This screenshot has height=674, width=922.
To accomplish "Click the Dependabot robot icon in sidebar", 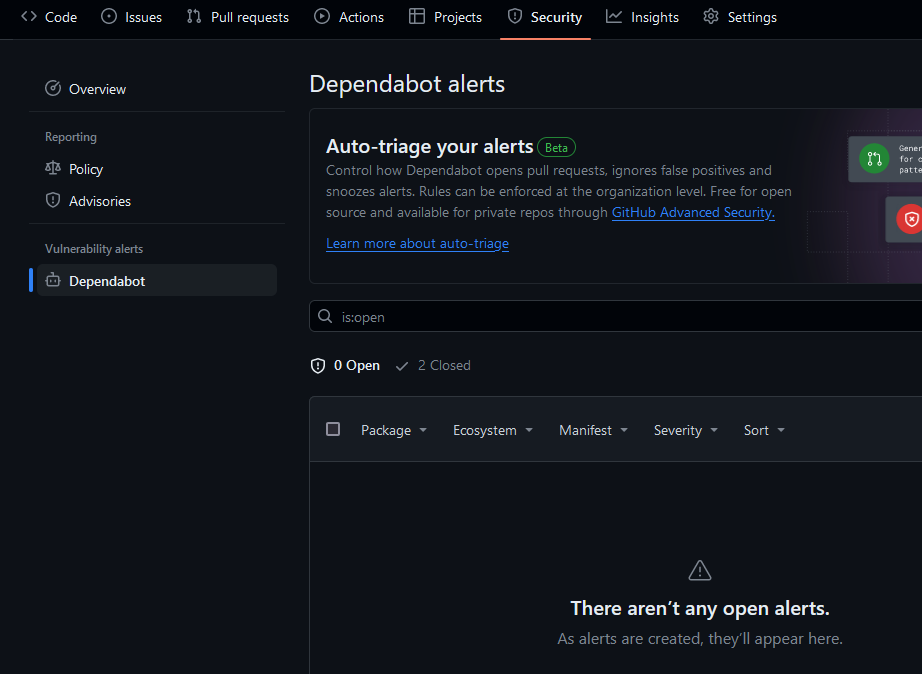I will point(53,281).
